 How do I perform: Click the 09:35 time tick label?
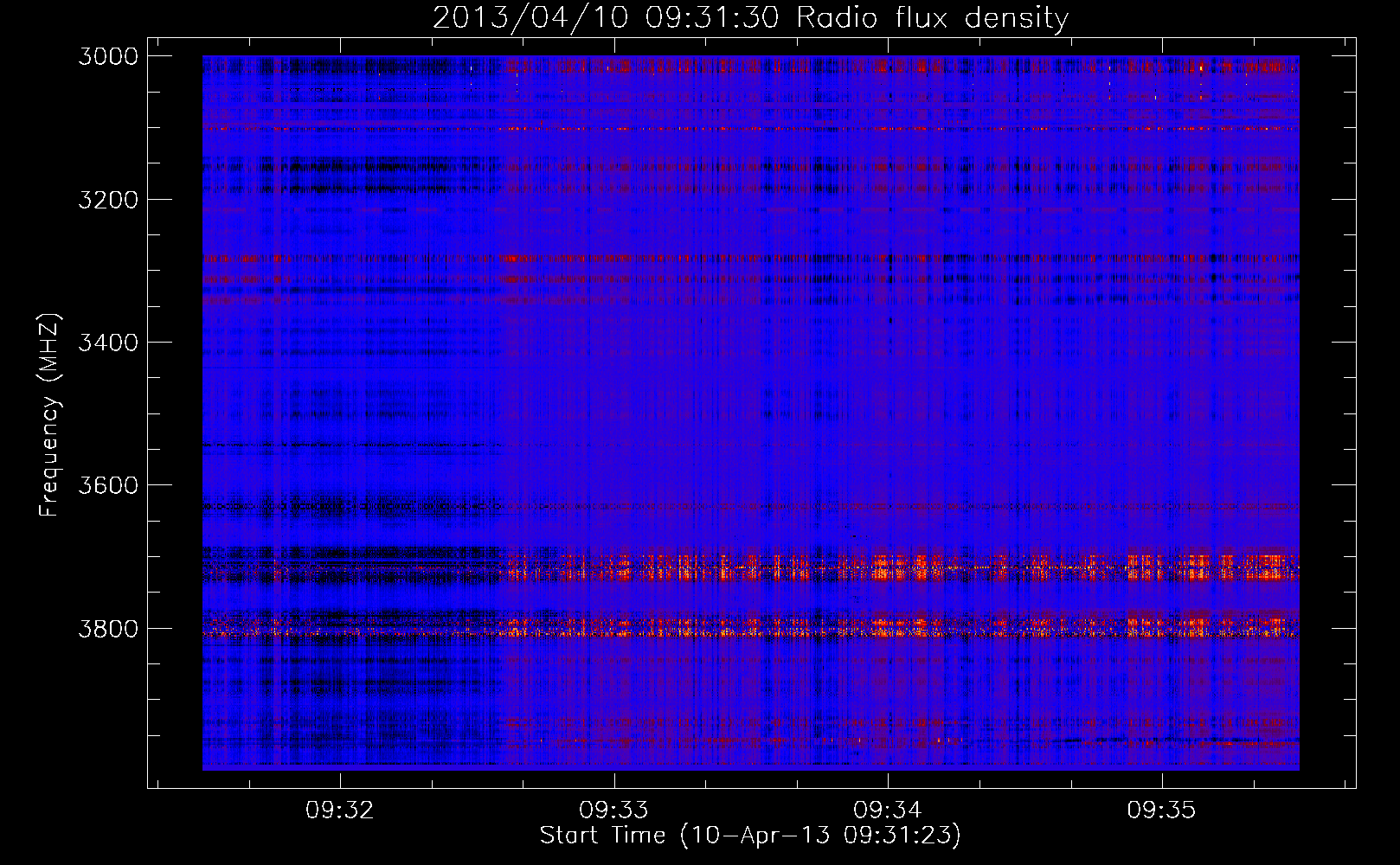tap(1161, 810)
